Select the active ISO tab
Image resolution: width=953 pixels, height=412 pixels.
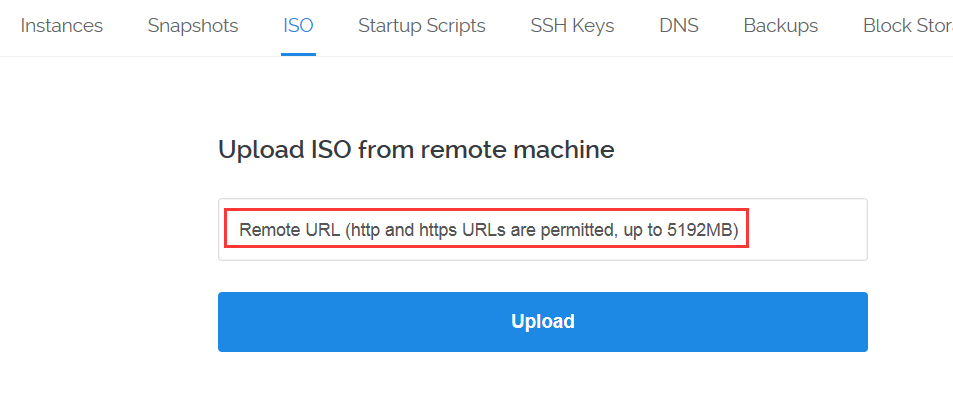[x=298, y=26]
